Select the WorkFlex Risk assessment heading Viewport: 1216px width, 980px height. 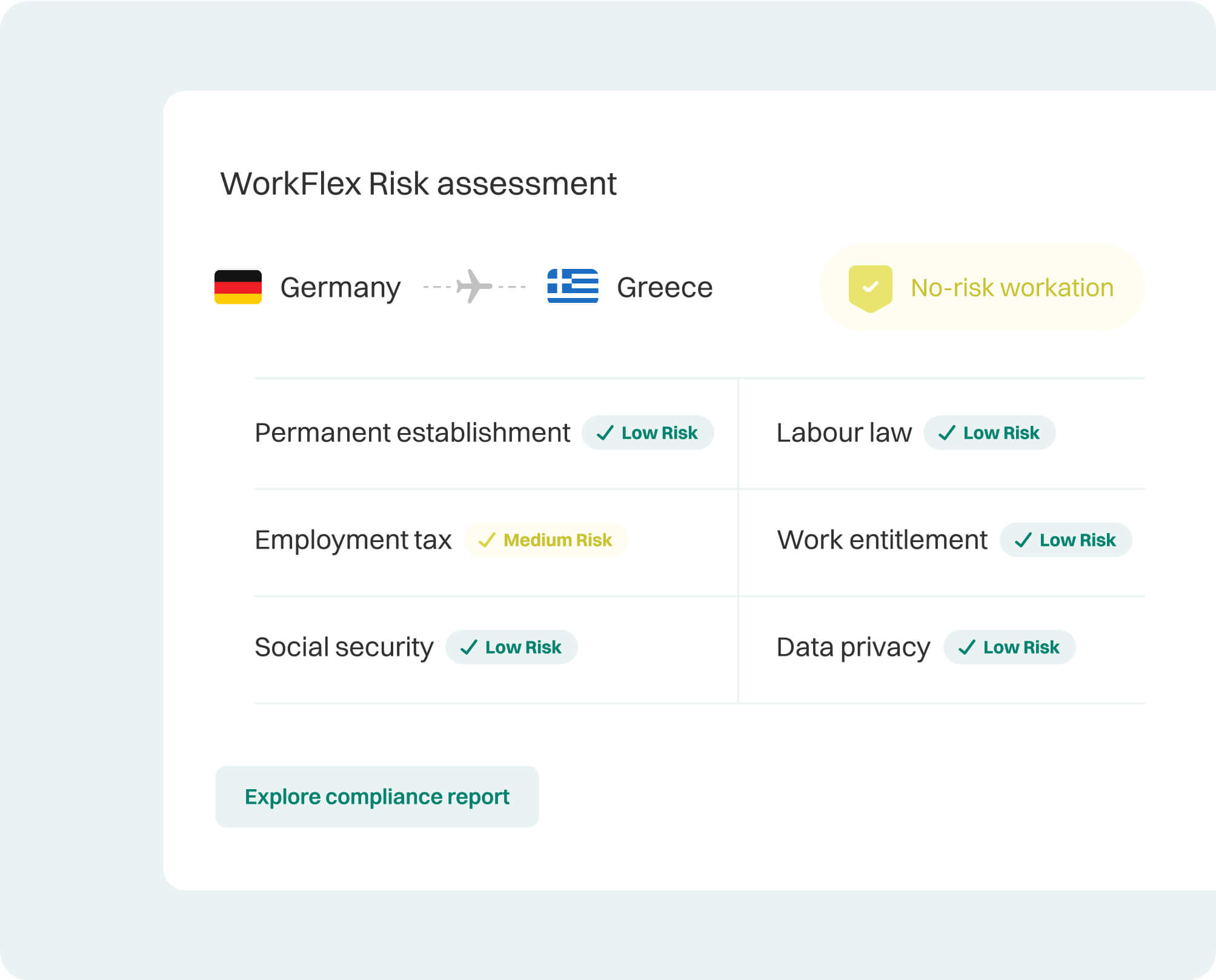(419, 184)
